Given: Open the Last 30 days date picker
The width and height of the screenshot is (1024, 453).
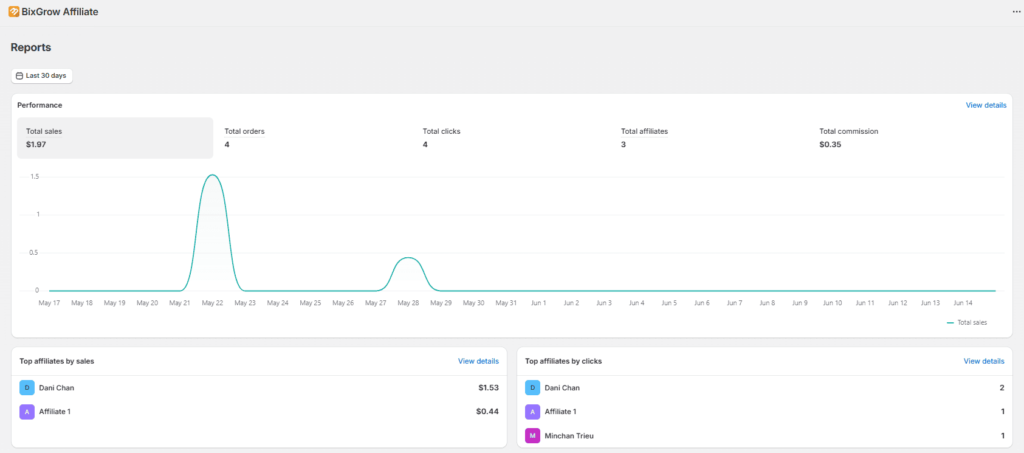Looking at the screenshot, I should click(42, 76).
